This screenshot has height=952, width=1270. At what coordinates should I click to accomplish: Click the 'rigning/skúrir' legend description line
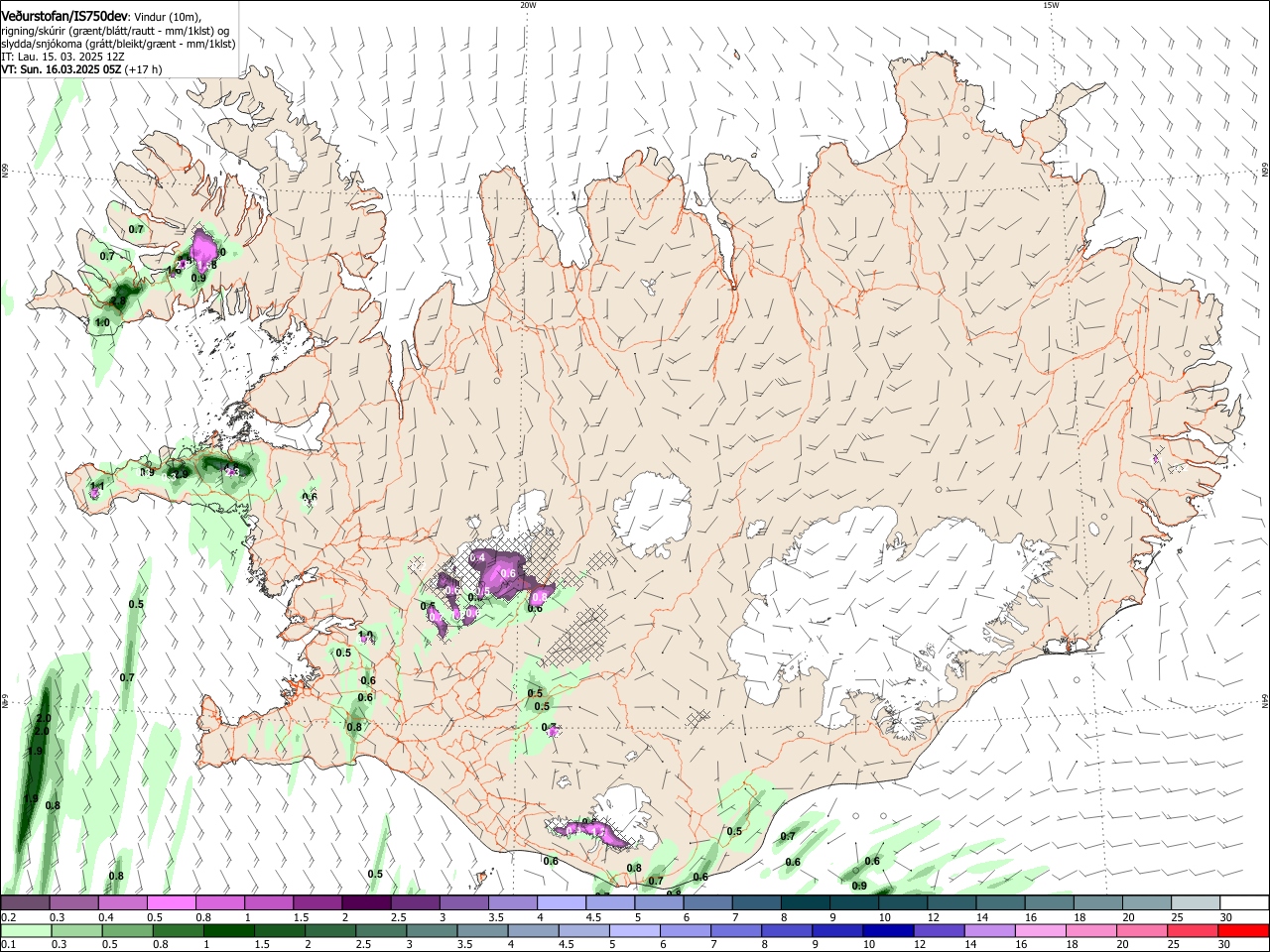coord(114,31)
